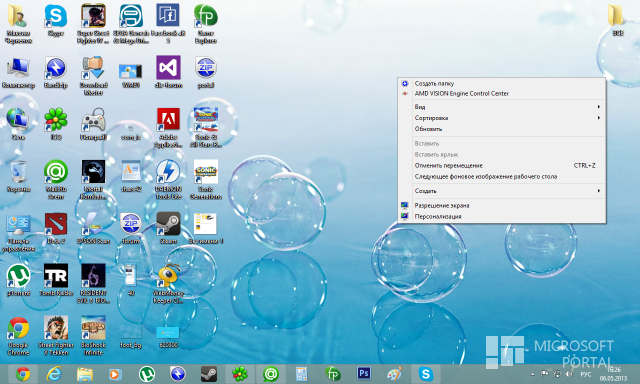Select the foot_bg image file on desktop
The height and width of the screenshot is (384, 640).
131,336
